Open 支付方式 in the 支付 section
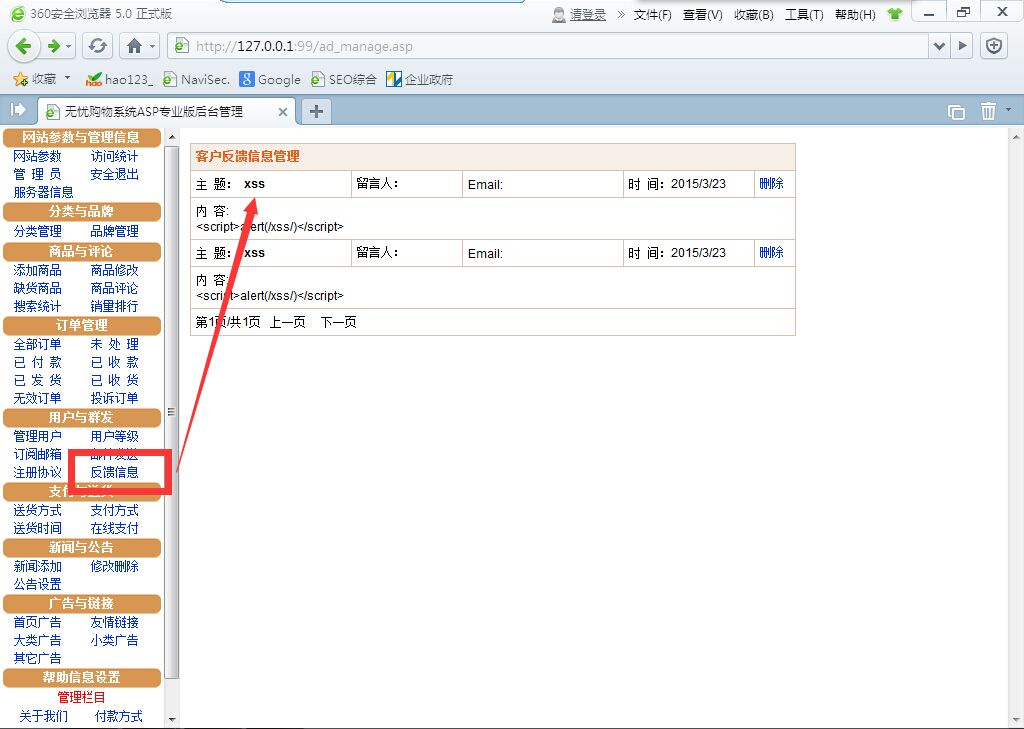1024x729 pixels. point(114,510)
